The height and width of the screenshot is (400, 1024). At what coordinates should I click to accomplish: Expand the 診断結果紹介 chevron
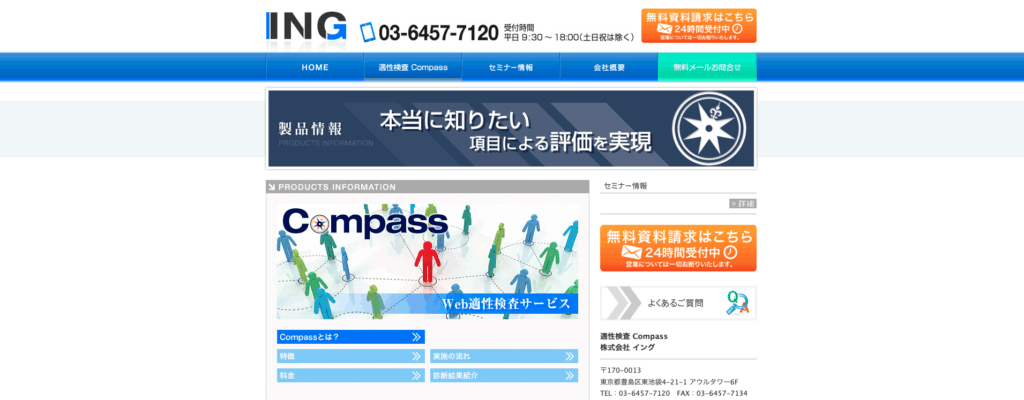[569, 375]
